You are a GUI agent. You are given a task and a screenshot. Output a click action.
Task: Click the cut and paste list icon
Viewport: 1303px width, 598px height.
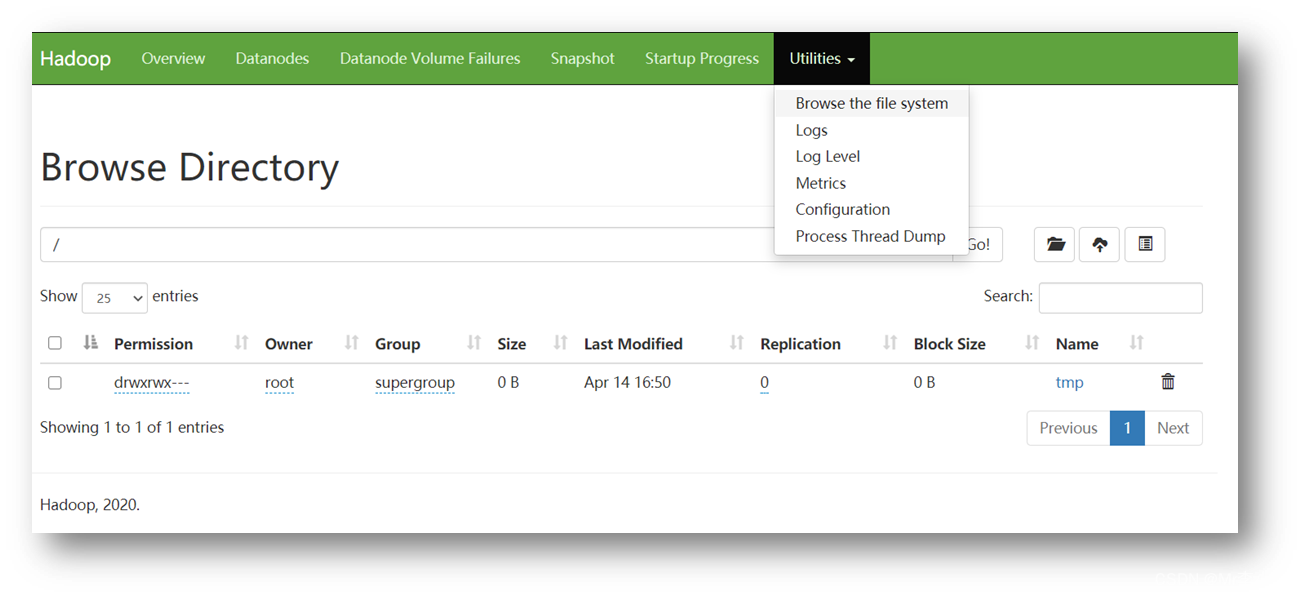(x=1145, y=244)
